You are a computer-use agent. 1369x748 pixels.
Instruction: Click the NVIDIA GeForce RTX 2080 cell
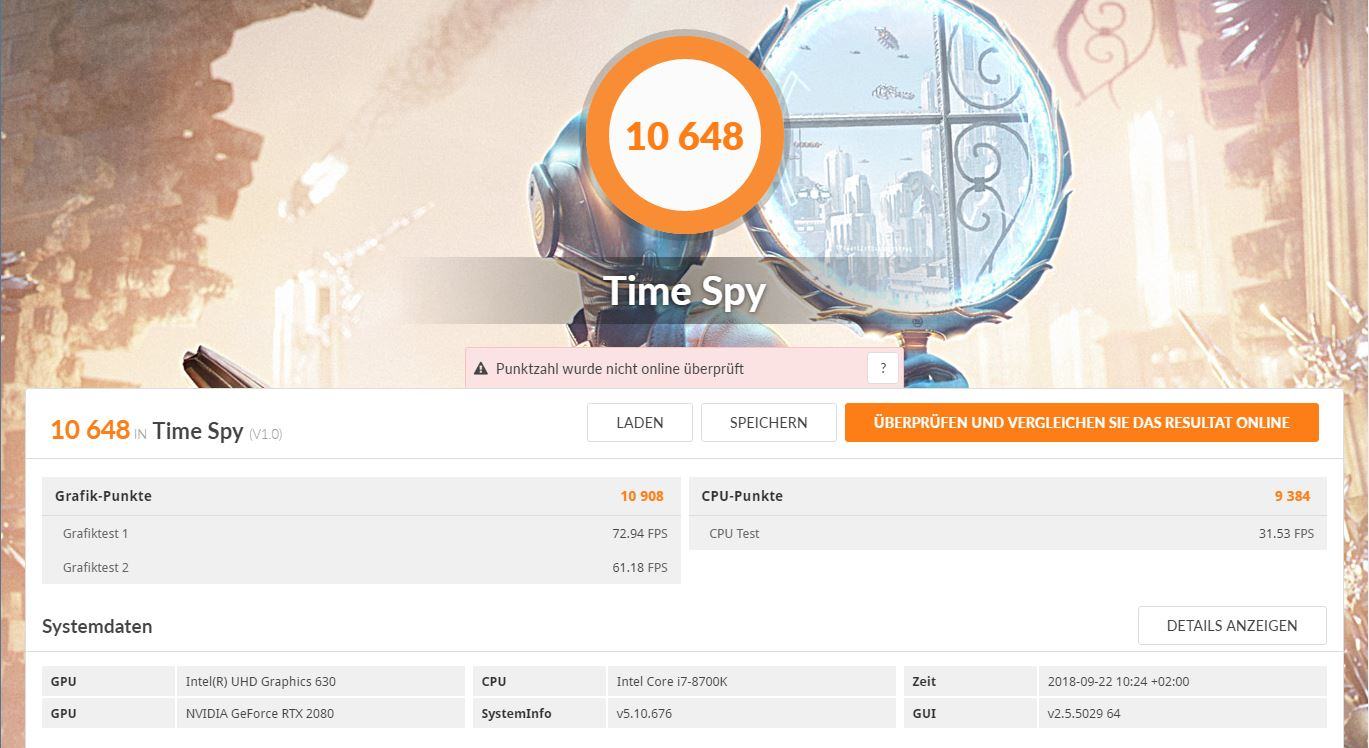(320, 713)
